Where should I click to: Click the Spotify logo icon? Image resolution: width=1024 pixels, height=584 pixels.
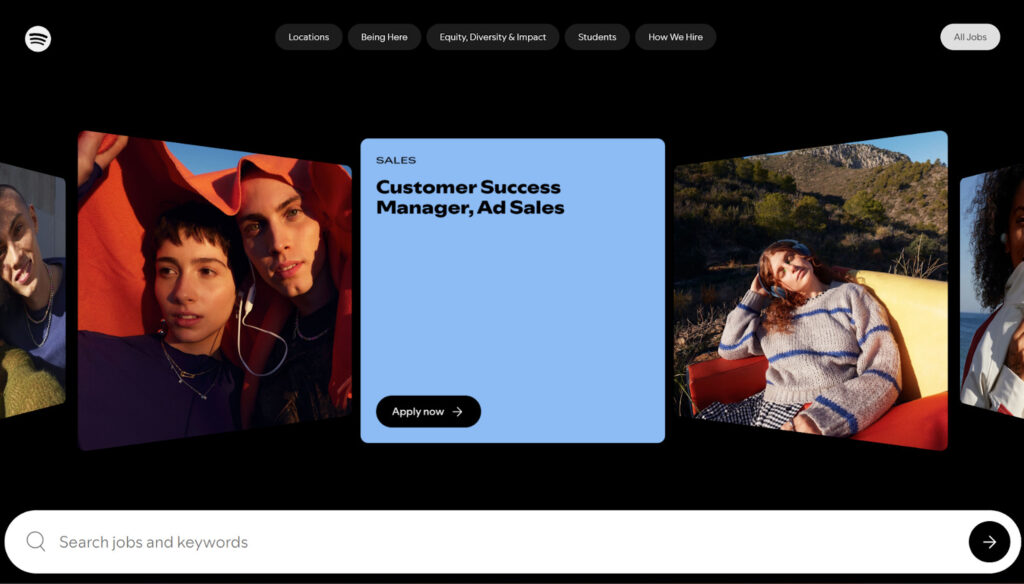click(x=38, y=39)
